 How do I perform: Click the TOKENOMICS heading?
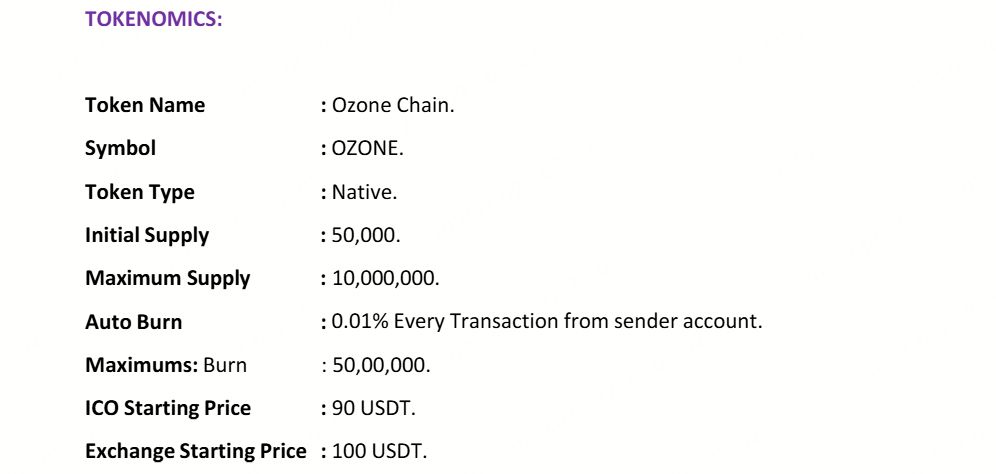[154, 19]
